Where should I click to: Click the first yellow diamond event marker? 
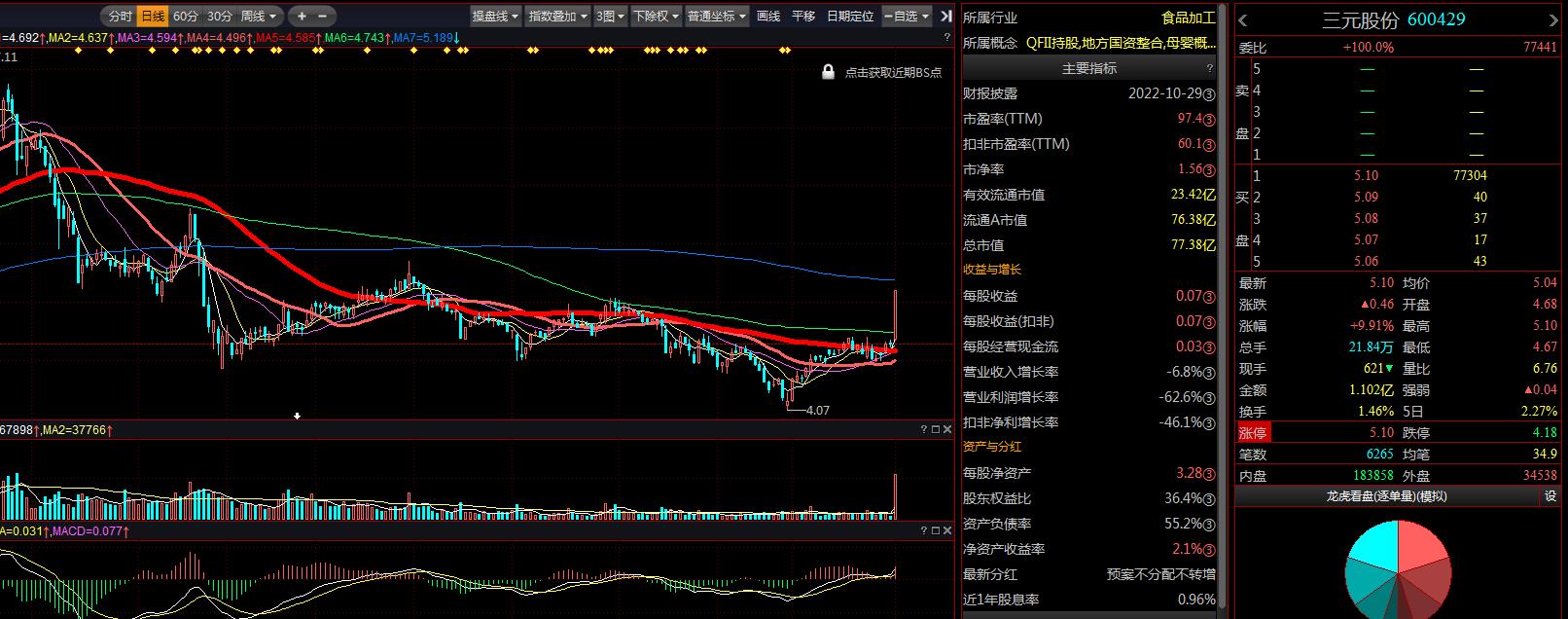point(79,51)
